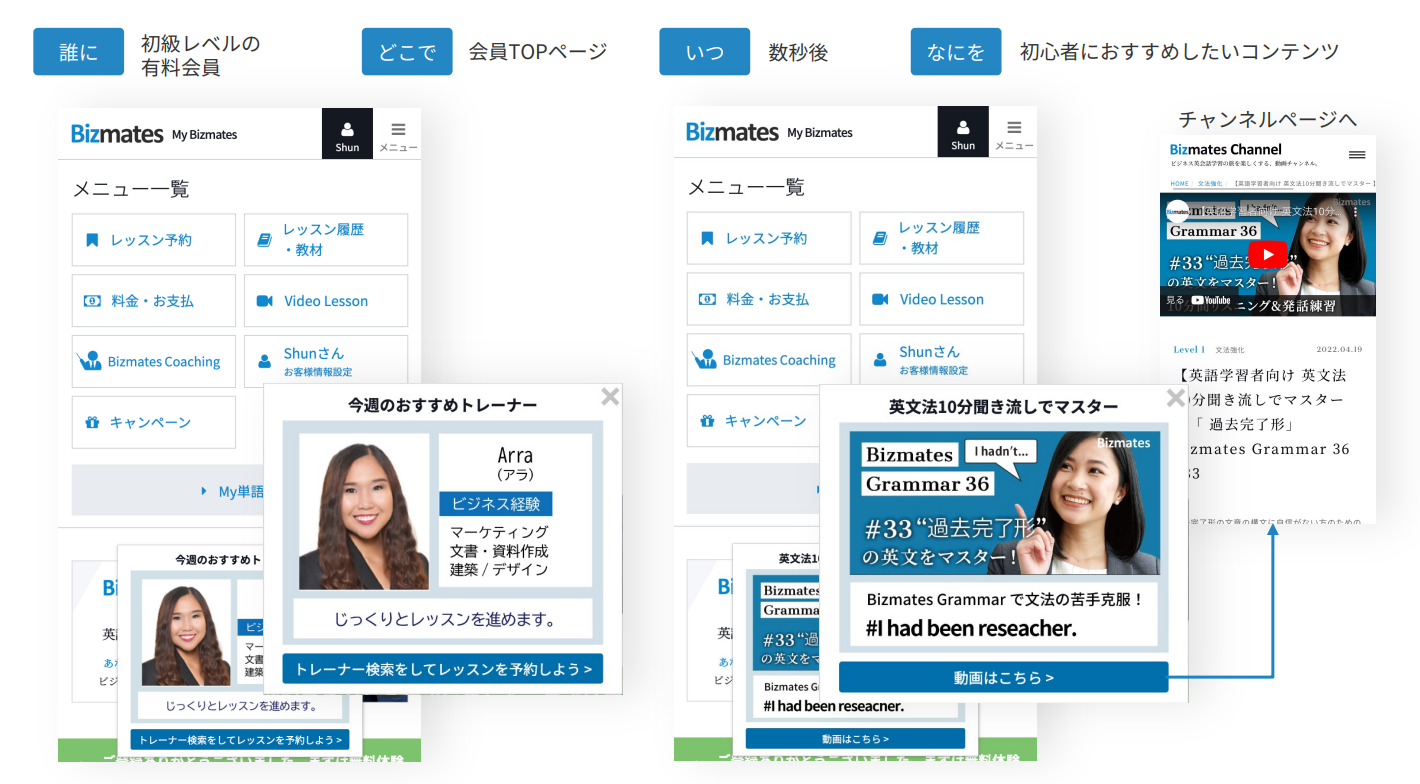
Task: Click trainer Arra's photo in the large popup
Action: point(364,511)
